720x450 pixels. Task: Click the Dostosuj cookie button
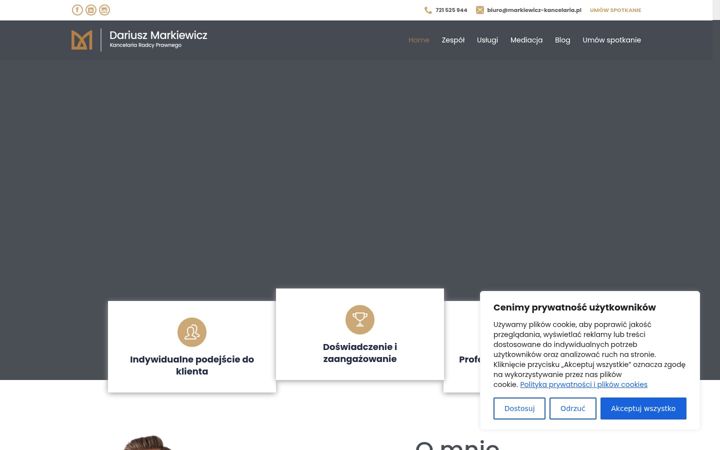coord(519,408)
